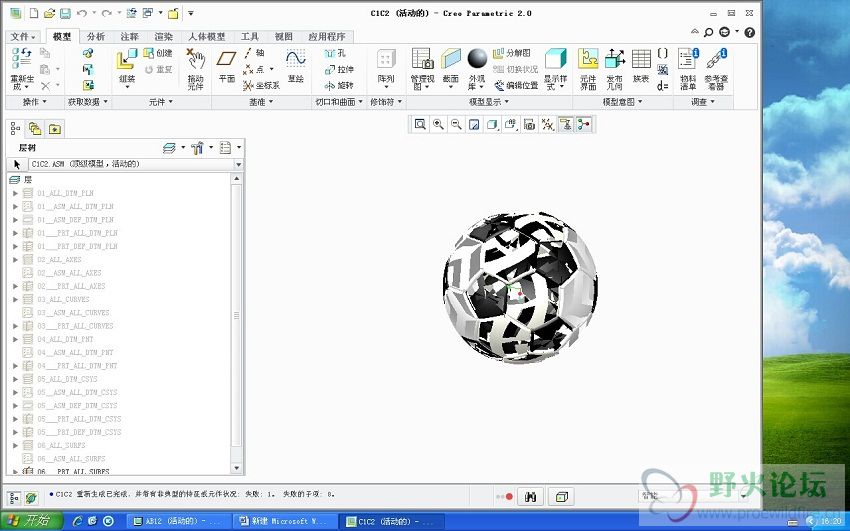850x531 pixels.
Task: Toggle datum point display in graphics toolbar
Action: (x=547, y=124)
